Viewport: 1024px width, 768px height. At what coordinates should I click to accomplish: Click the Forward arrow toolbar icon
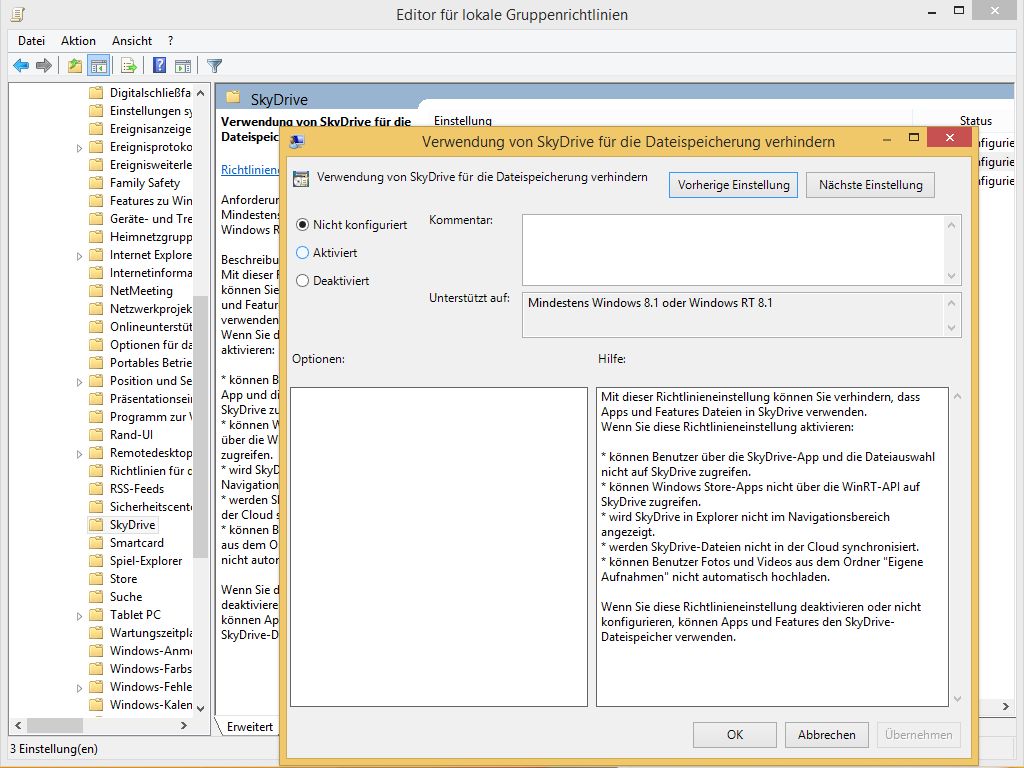(44, 65)
